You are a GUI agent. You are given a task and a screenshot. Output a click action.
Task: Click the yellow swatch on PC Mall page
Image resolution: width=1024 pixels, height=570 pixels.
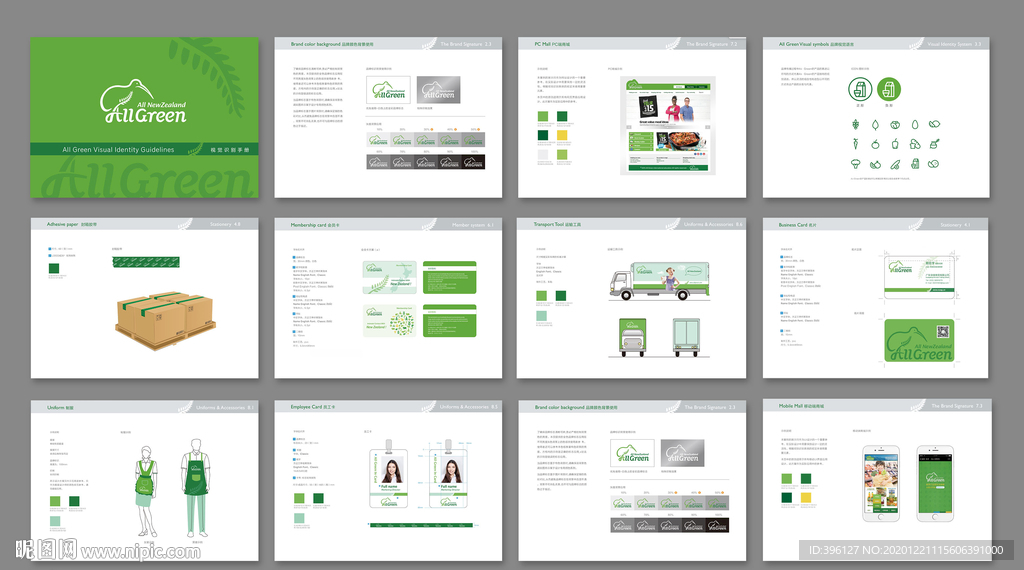point(561,134)
